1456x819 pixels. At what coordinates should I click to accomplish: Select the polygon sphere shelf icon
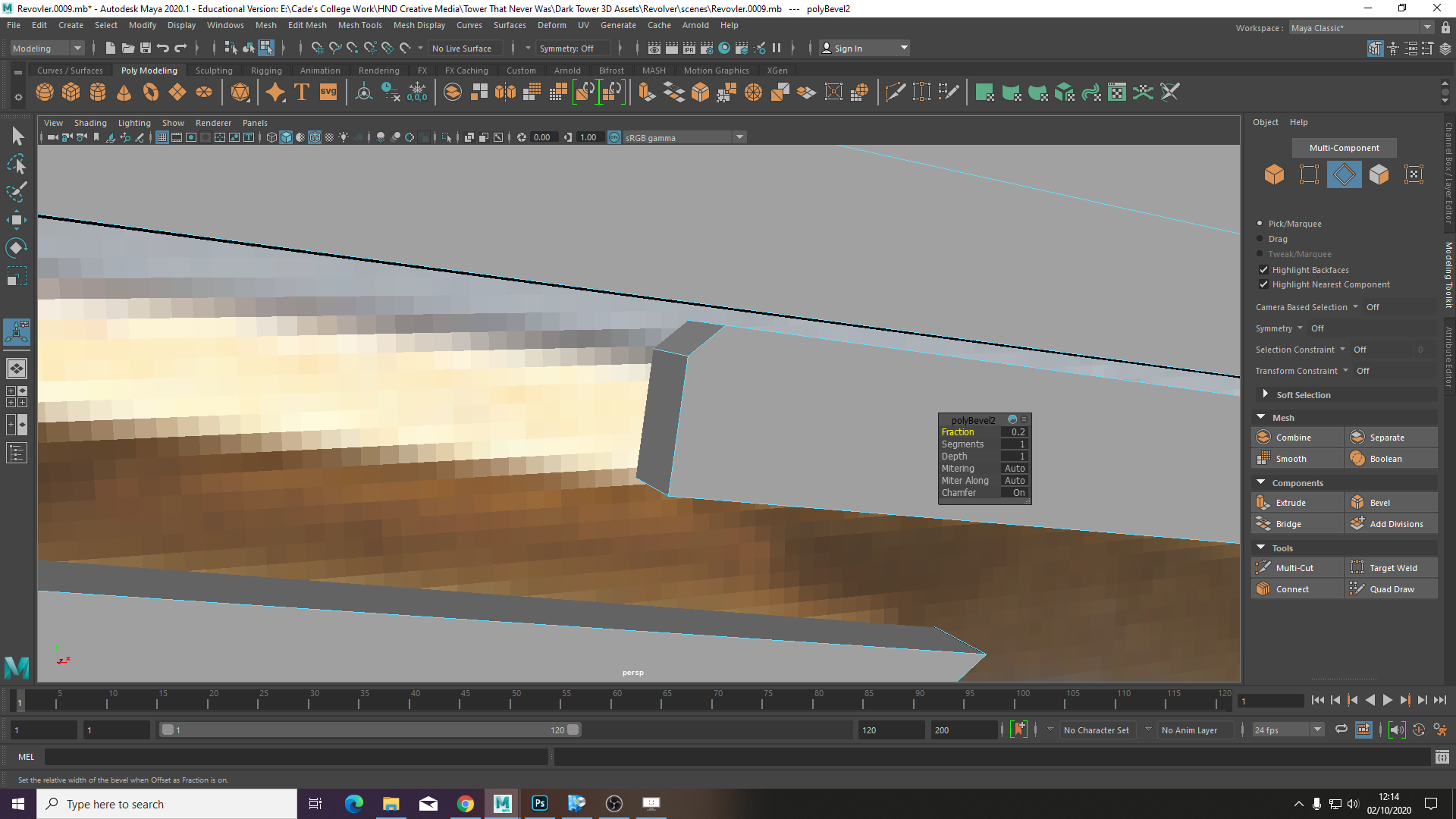pyautogui.click(x=45, y=93)
